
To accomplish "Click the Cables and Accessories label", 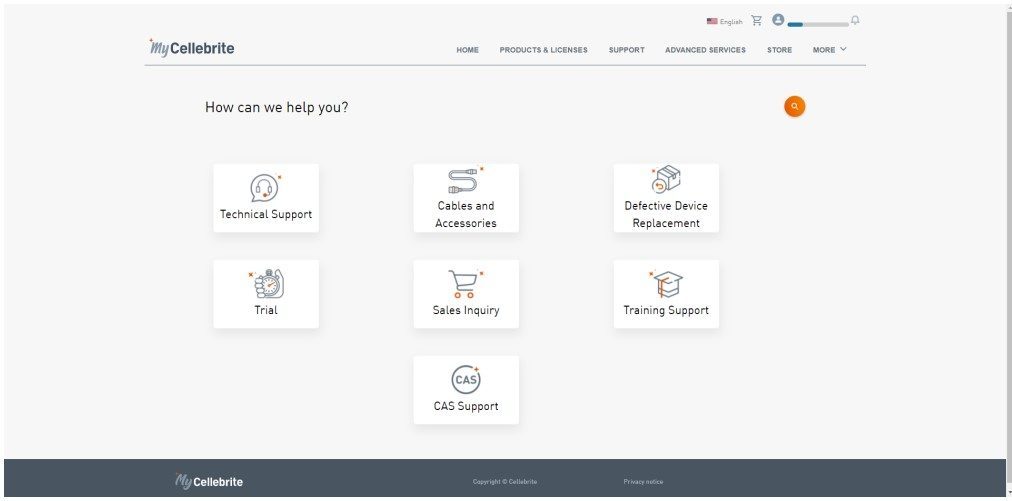I will coord(465,214).
